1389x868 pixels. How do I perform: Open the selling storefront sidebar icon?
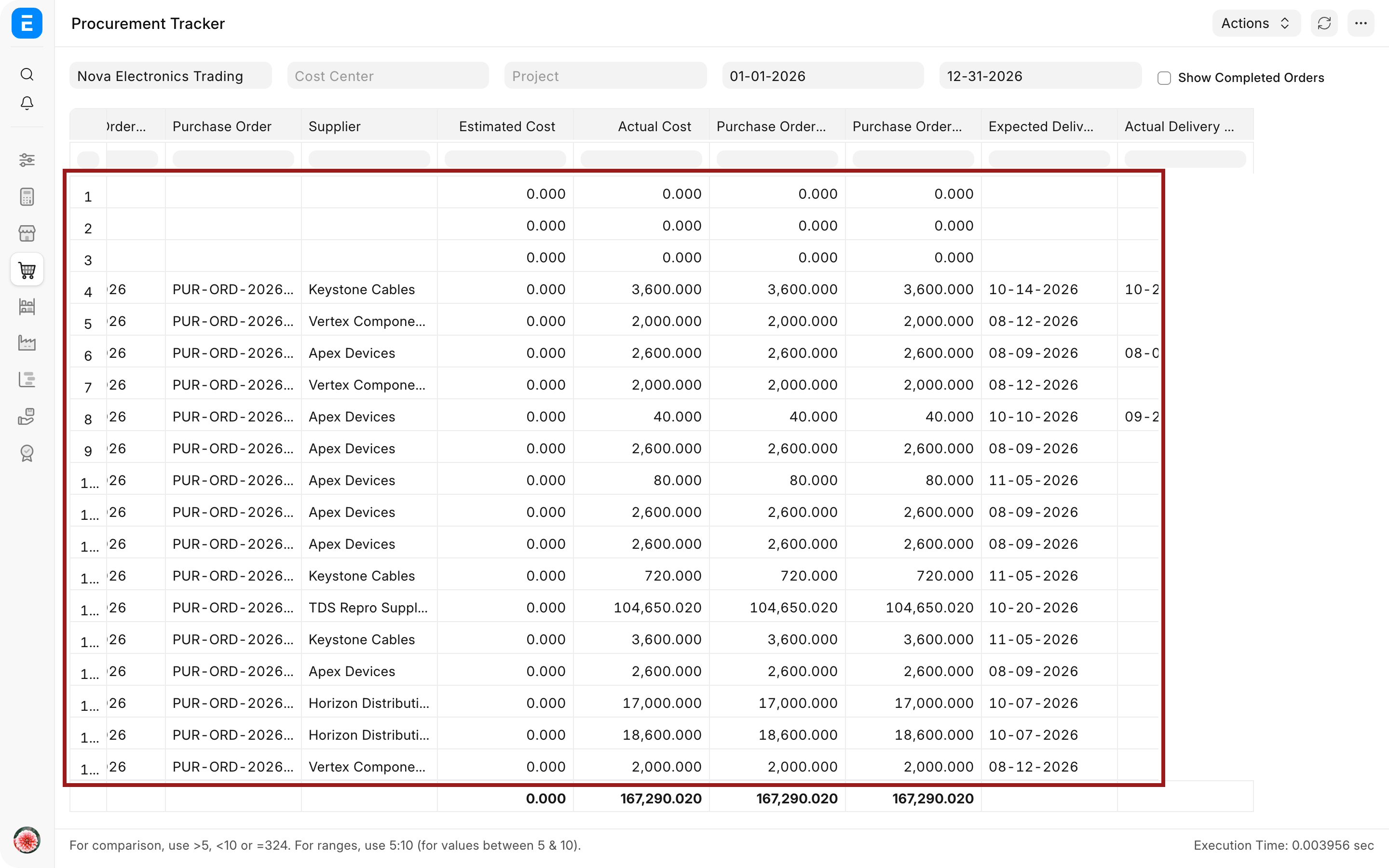[x=27, y=233]
